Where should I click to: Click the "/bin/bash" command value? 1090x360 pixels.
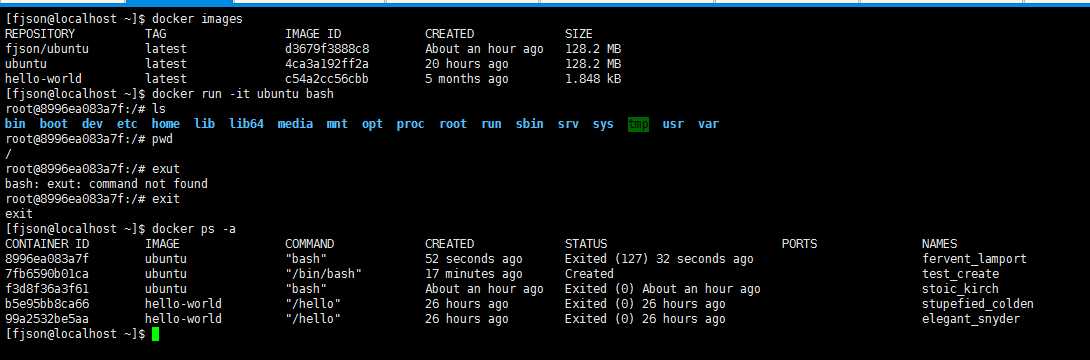tap(323, 274)
